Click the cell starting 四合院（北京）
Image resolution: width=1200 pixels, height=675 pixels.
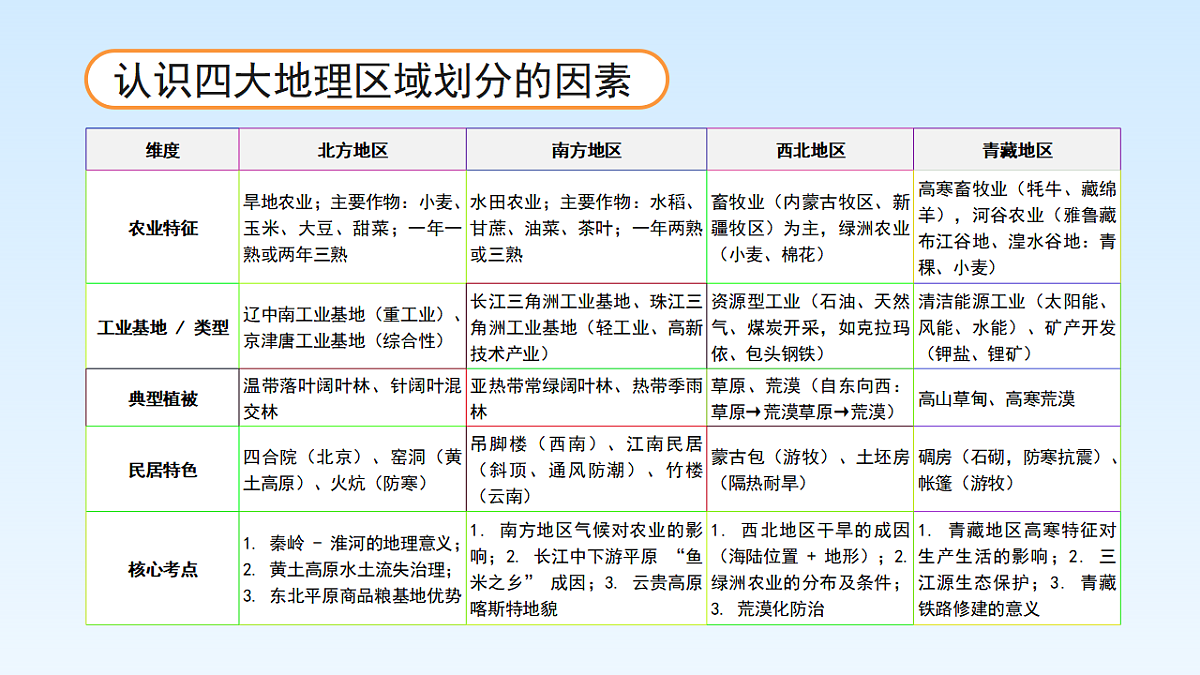point(352,470)
